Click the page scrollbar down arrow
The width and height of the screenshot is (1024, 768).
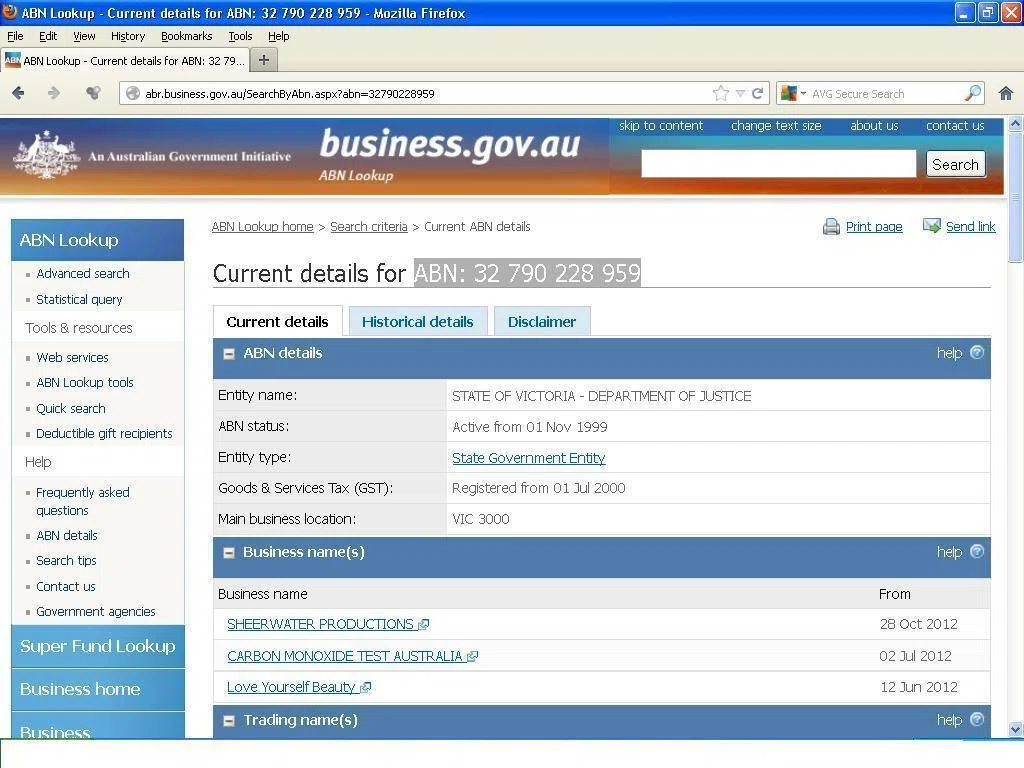(1015, 729)
